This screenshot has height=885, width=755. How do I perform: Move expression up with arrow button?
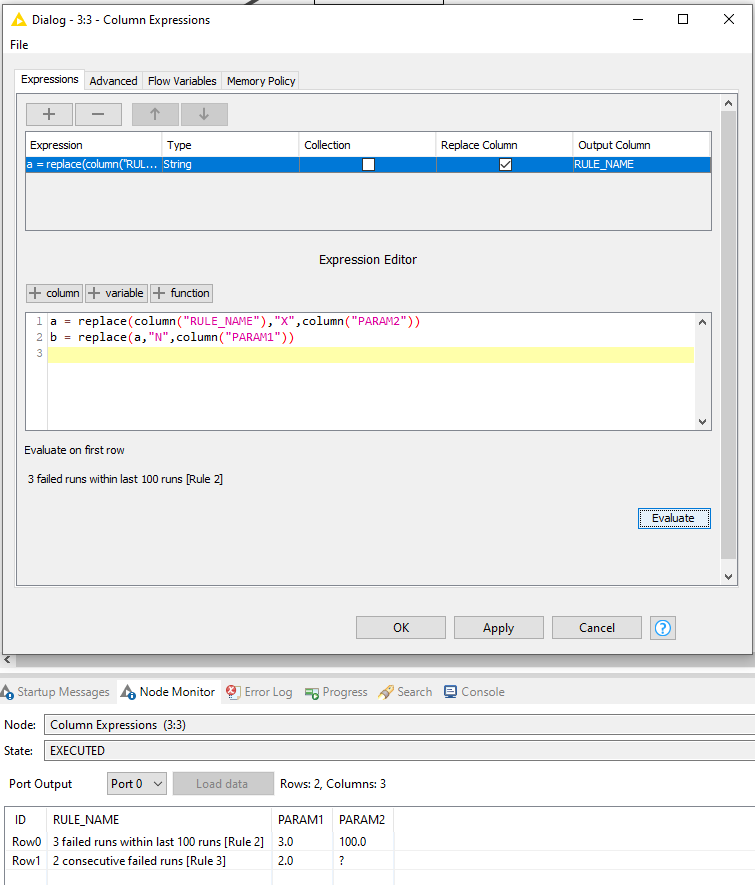pyautogui.click(x=155, y=114)
